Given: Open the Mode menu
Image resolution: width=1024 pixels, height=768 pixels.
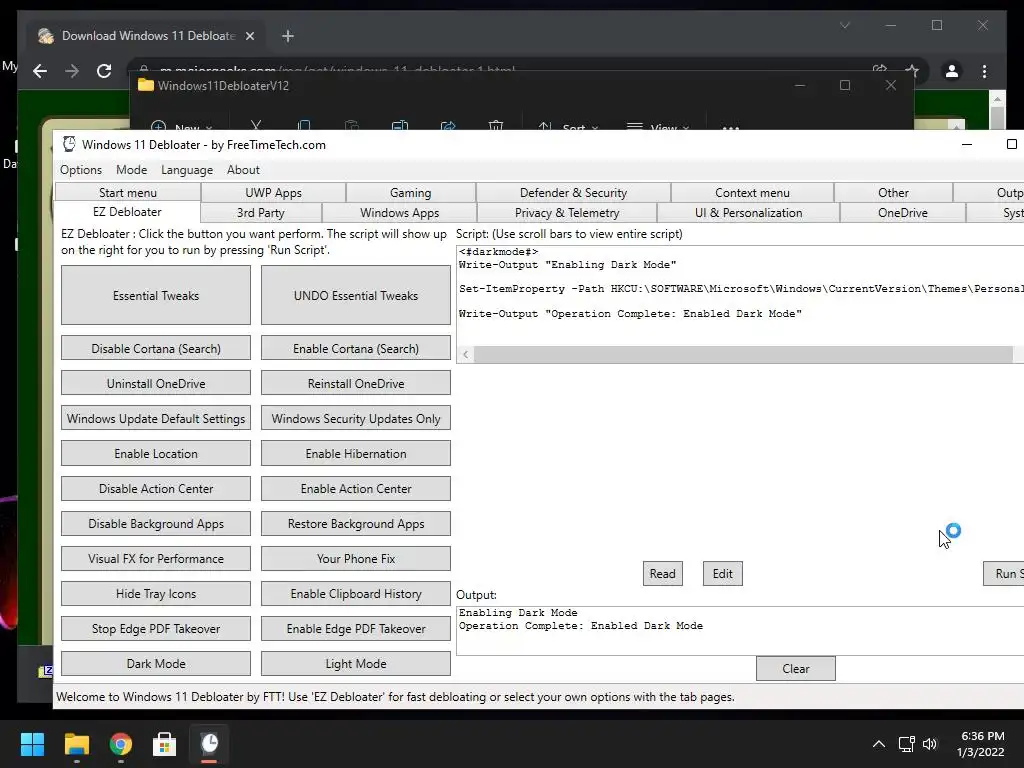Looking at the screenshot, I should click(131, 170).
